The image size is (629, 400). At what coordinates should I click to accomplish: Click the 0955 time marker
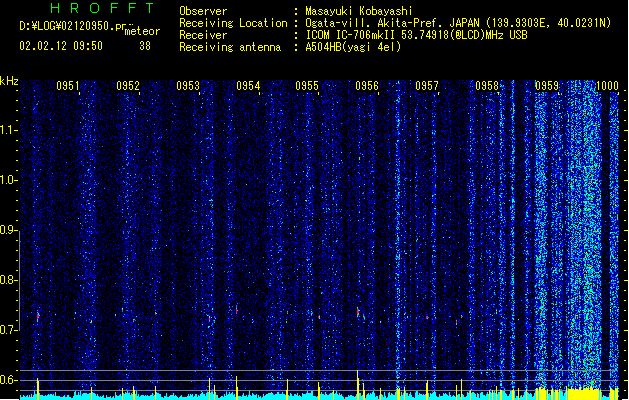tap(307, 86)
